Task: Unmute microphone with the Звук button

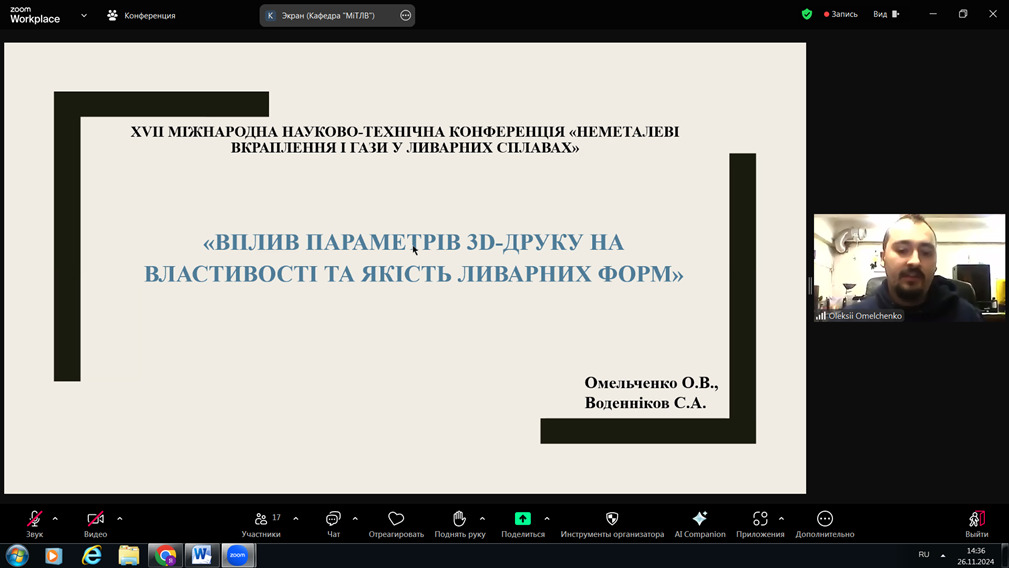Action: 34,519
